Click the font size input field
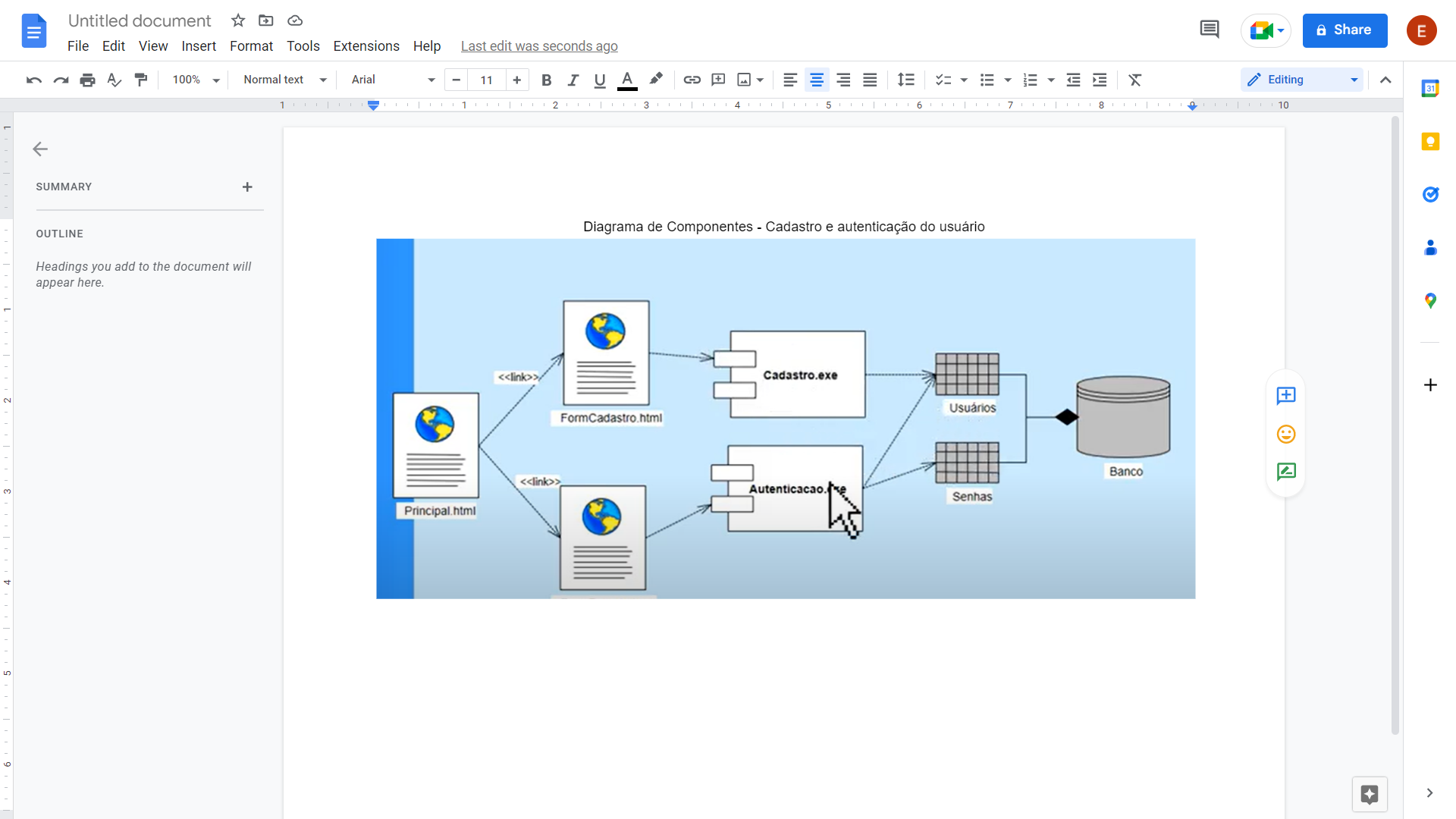1456x819 pixels. coord(486,80)
